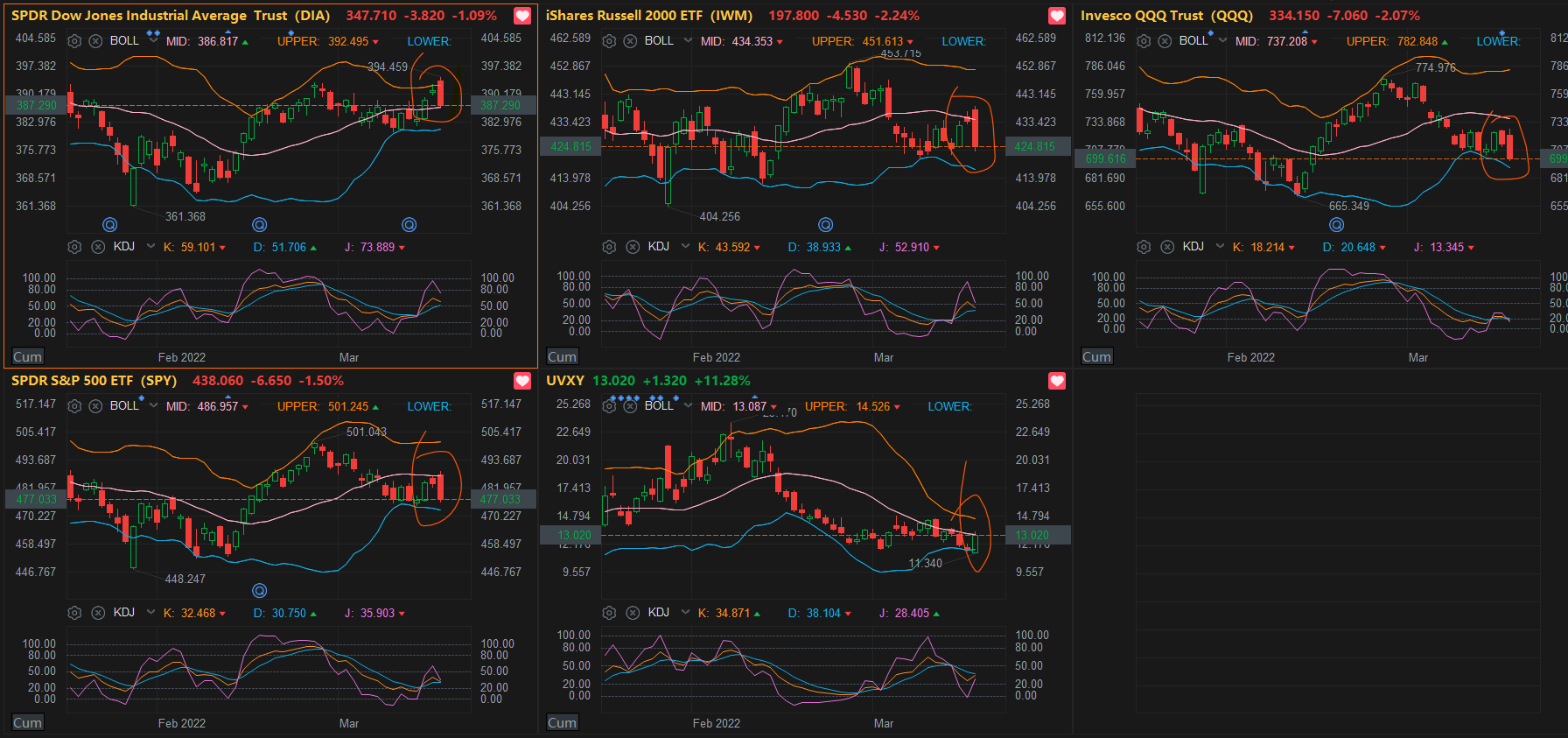Expand KDJ indicator dropdown on DIA chart
1568x738 pixels.
150,246
